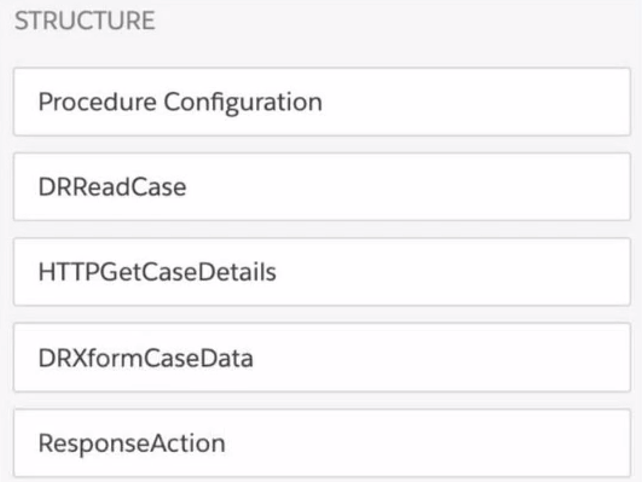Select the HTTP action block for case details

click(x=321, y=271)
